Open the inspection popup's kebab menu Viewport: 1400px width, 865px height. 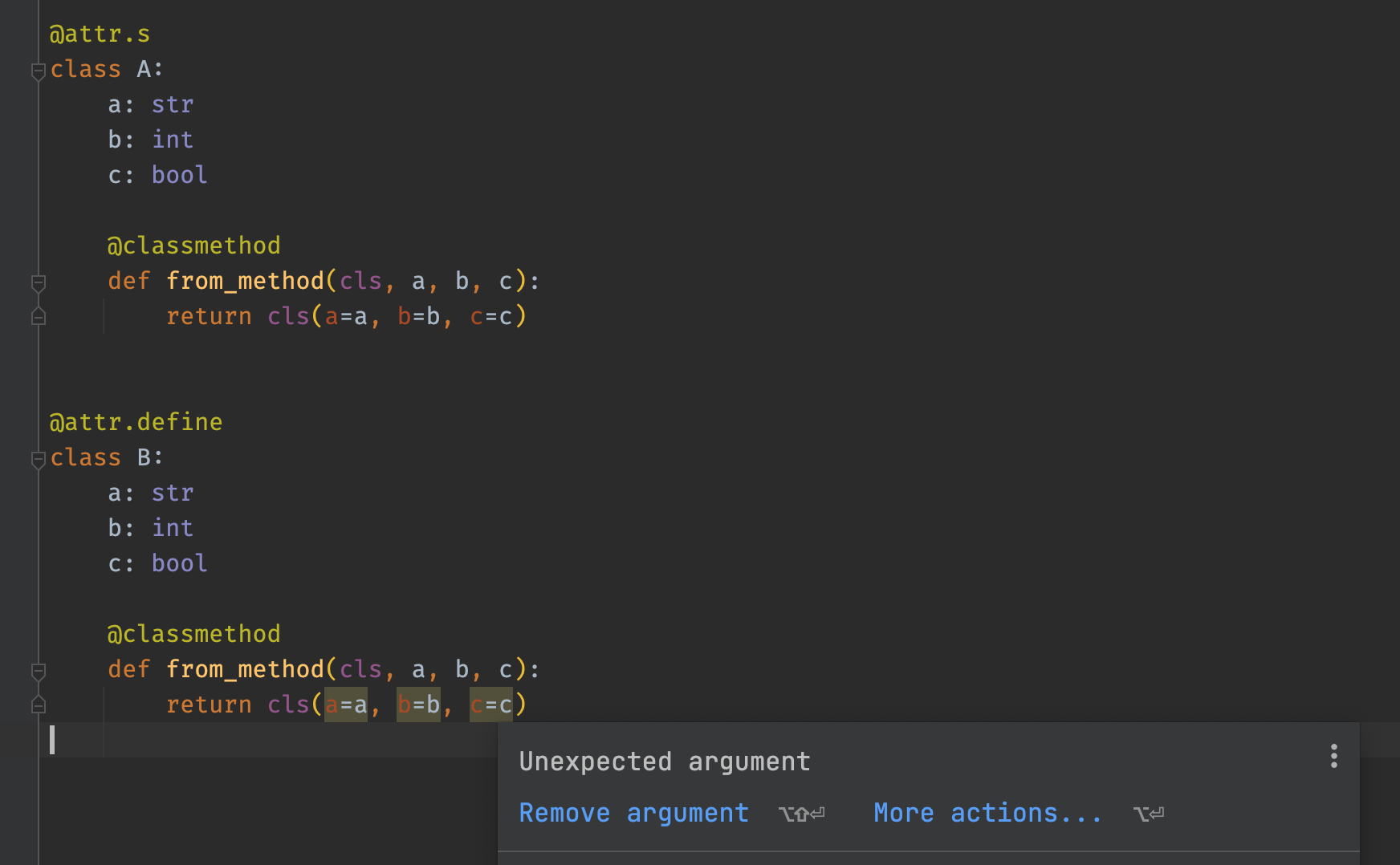point(1333,755)
